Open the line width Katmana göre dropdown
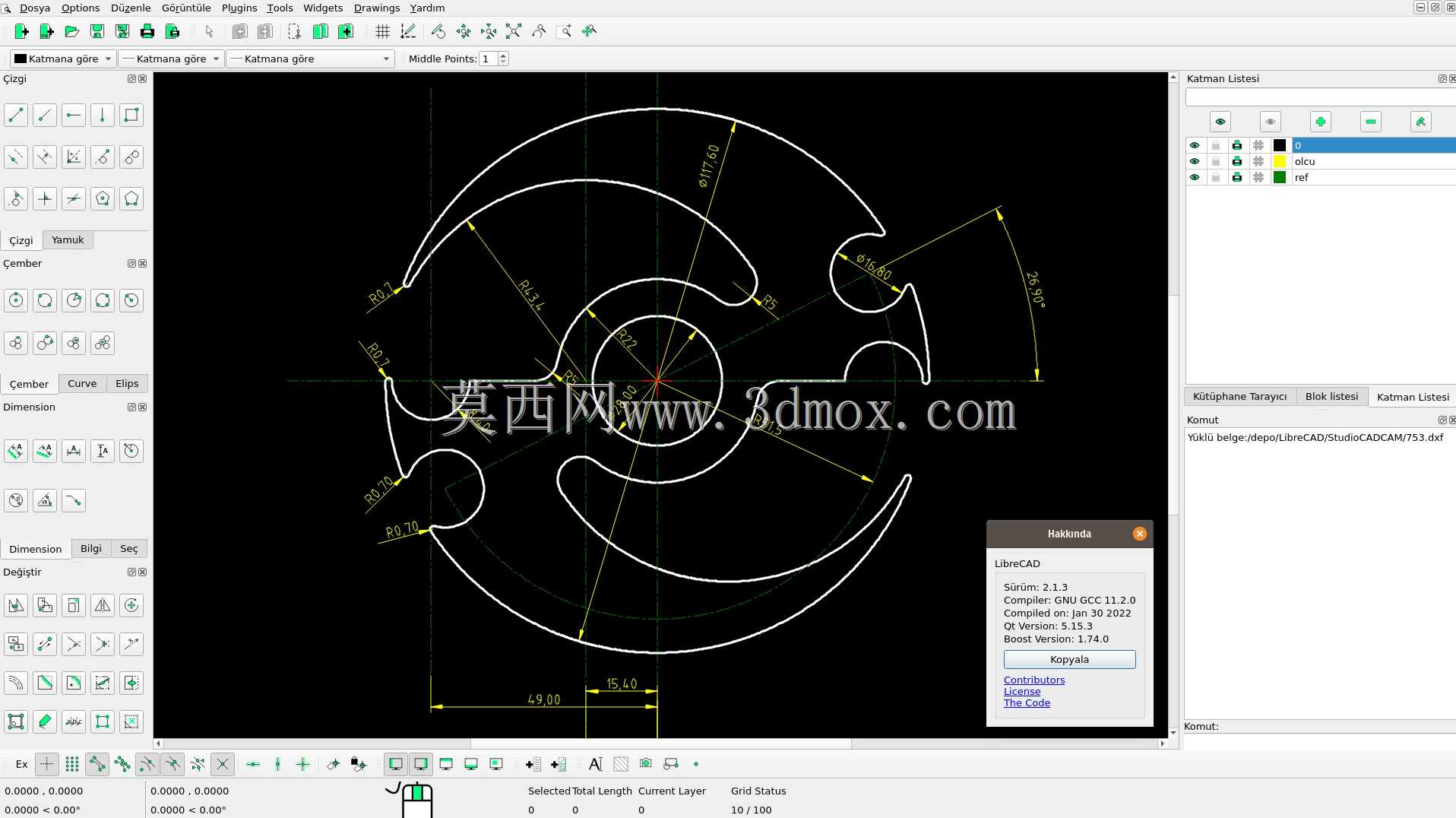 171,59
